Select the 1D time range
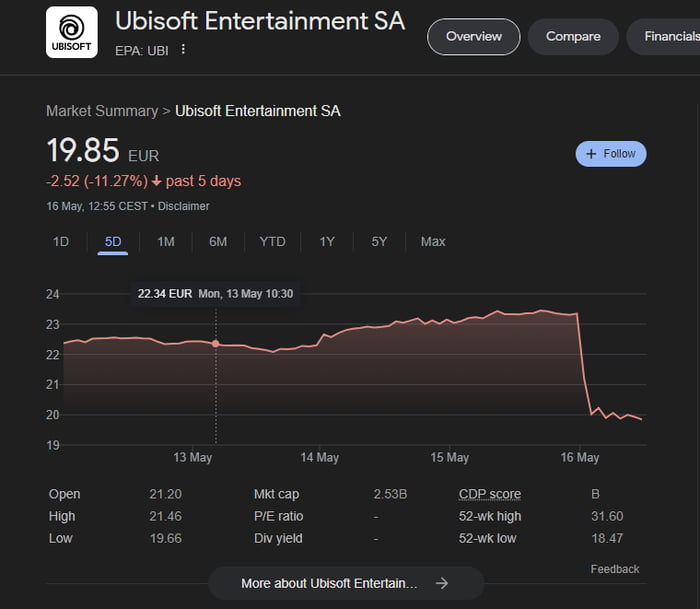The height and width of the screenshot is (609, 700). (x=61, y=242)
